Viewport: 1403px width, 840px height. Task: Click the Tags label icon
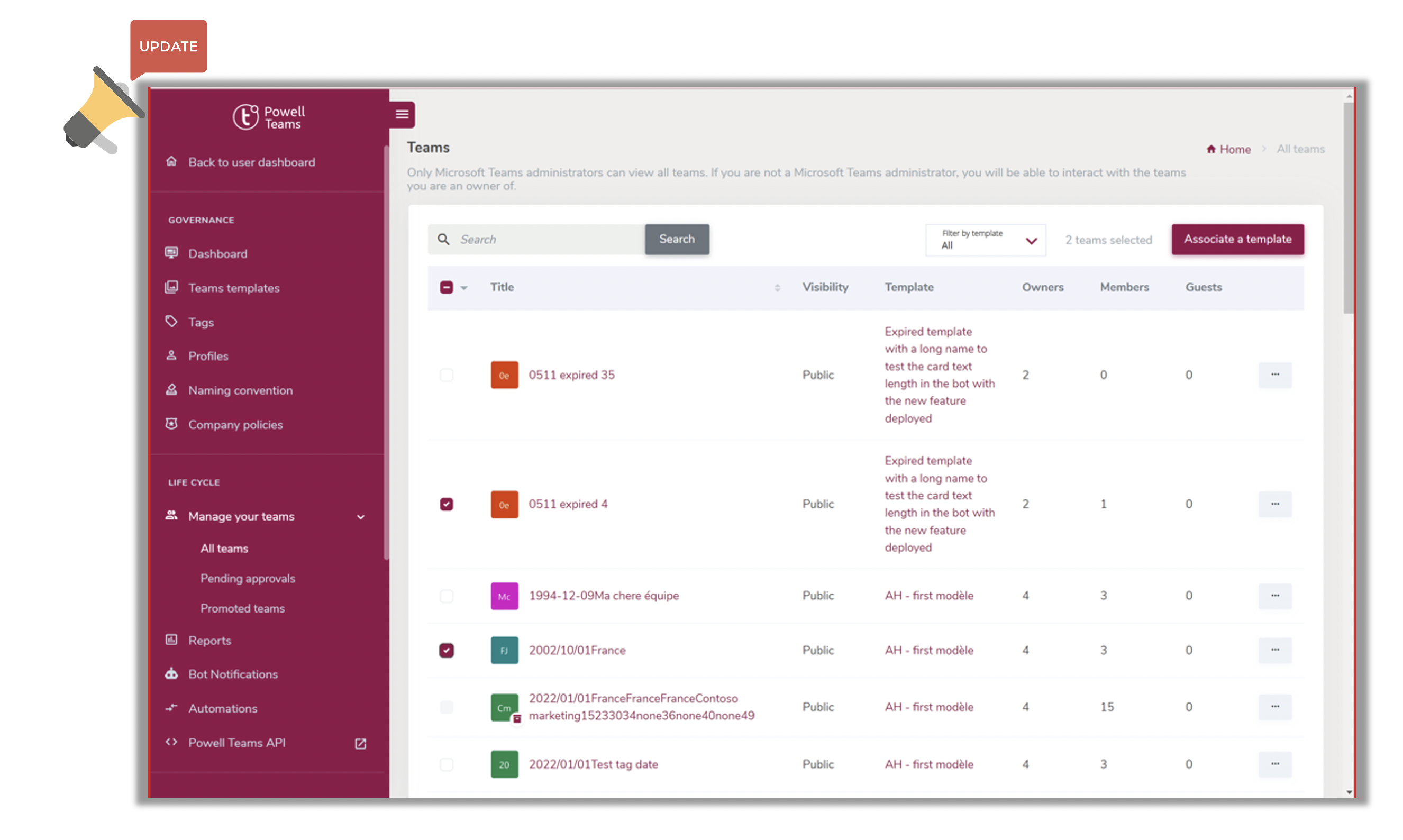click(x=171, y=321)
